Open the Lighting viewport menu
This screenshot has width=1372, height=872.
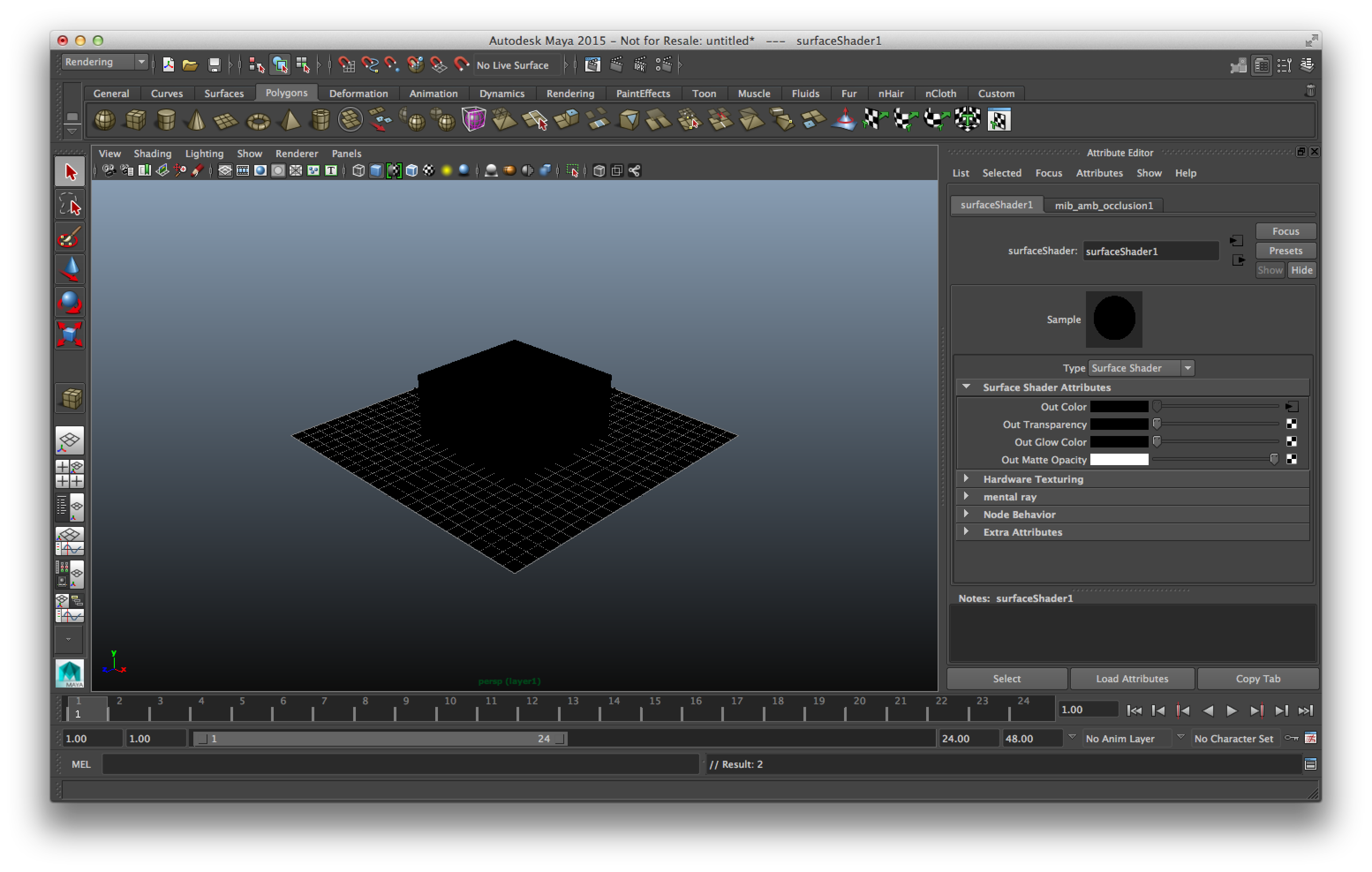204,154
